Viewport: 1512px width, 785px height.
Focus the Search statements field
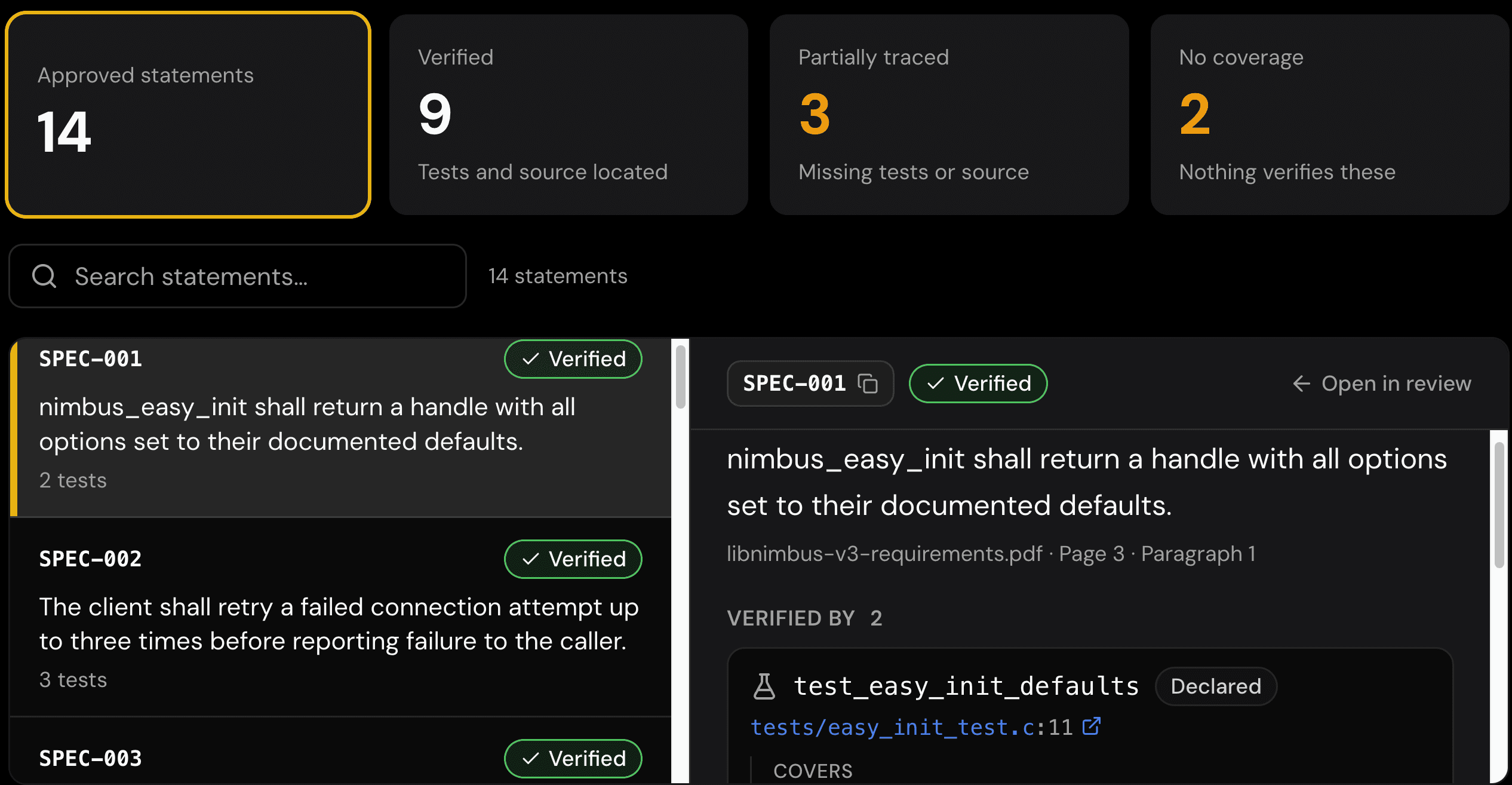pos(238,276)
